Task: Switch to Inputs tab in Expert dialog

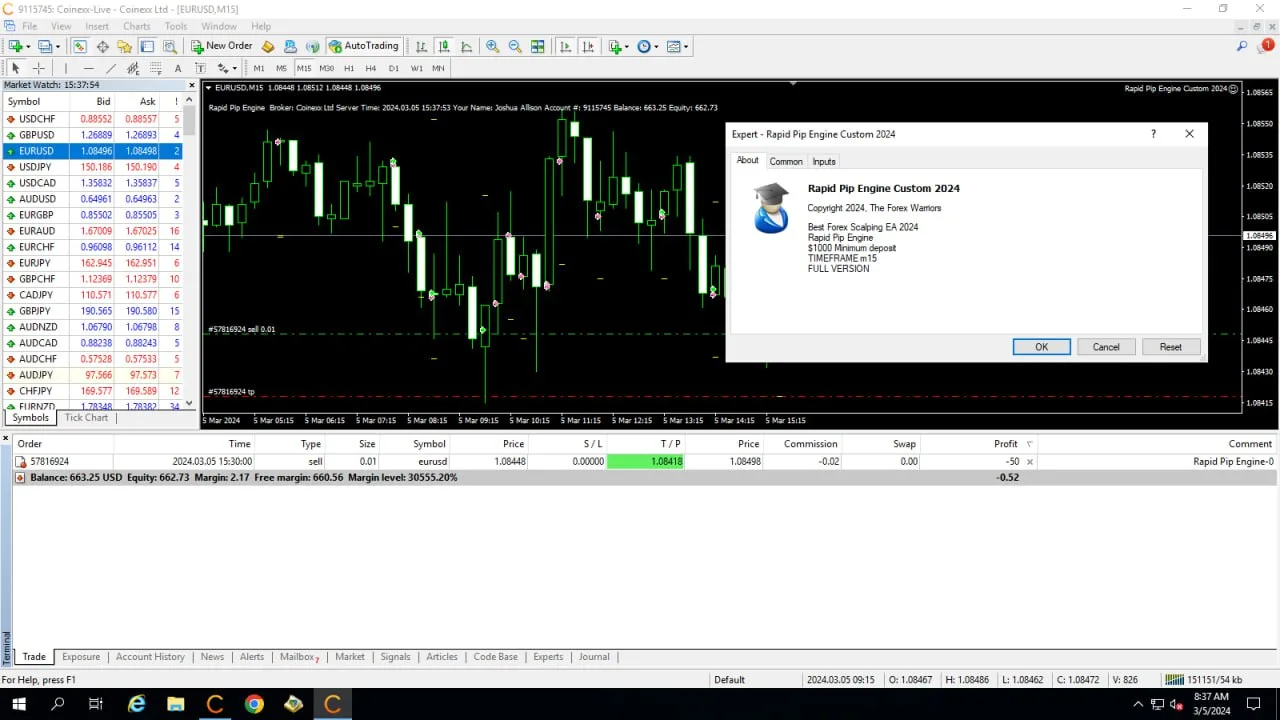Action: 824,161
